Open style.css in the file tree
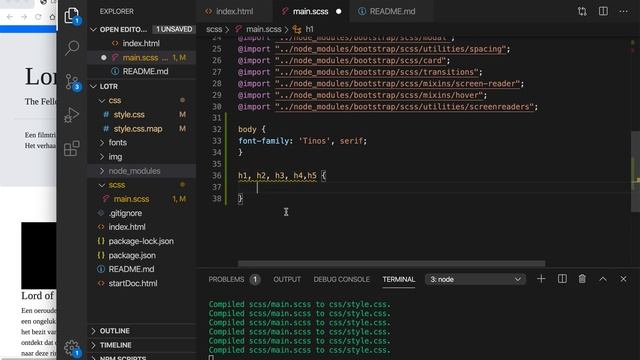This screenshot has width=640, height=360. coord(142,115)
